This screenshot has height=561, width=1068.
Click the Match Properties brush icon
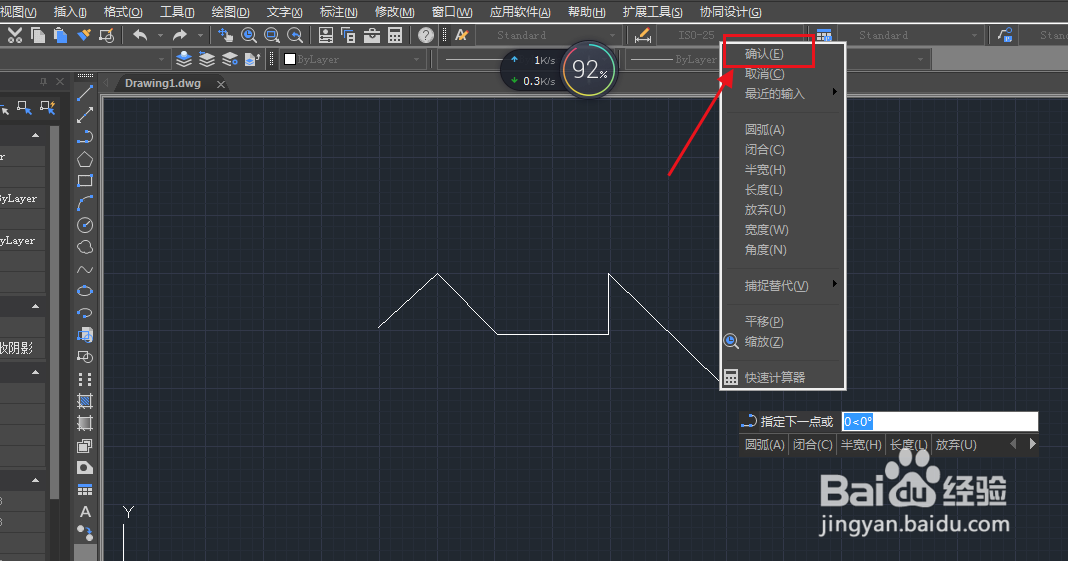click(84, 35)
